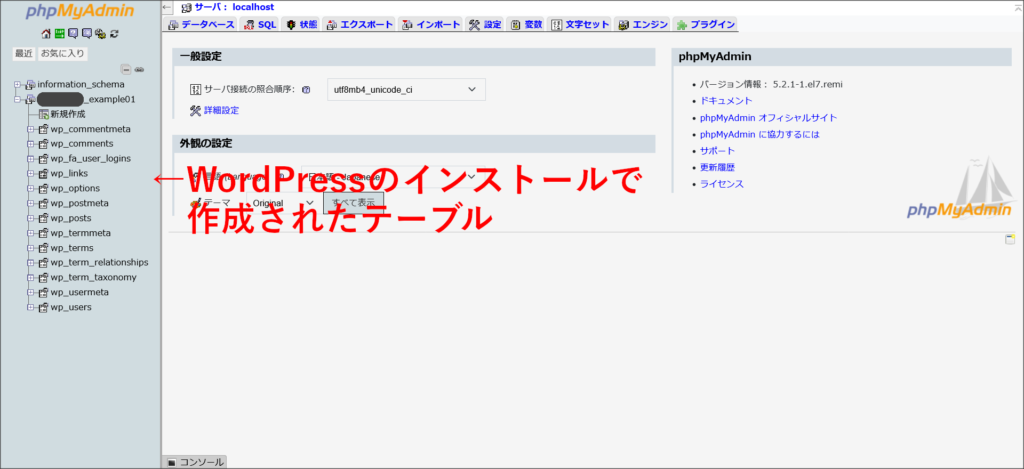The width and height of the screenshot is (1024, 469).
Task: Click the green log out icon
Action: point(59,34)
